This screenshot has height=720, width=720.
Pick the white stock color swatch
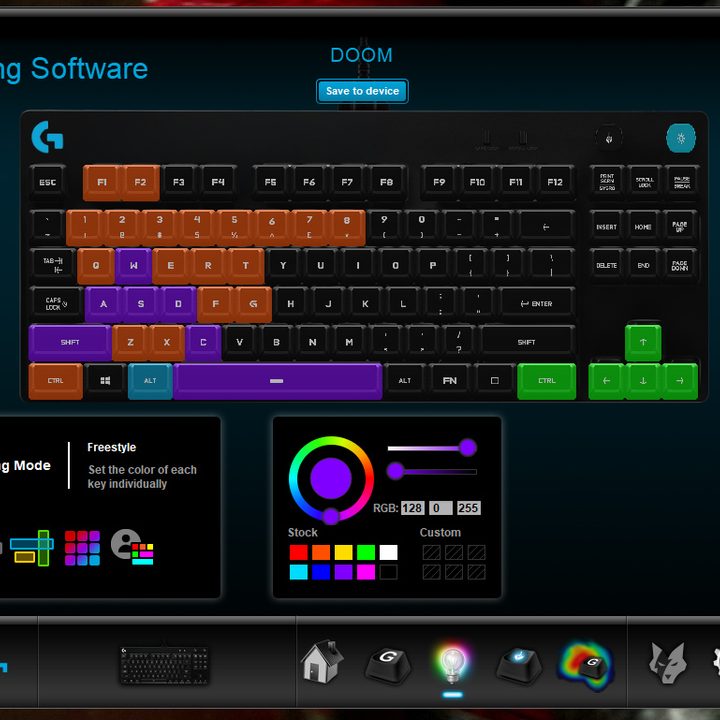(388, 552)
